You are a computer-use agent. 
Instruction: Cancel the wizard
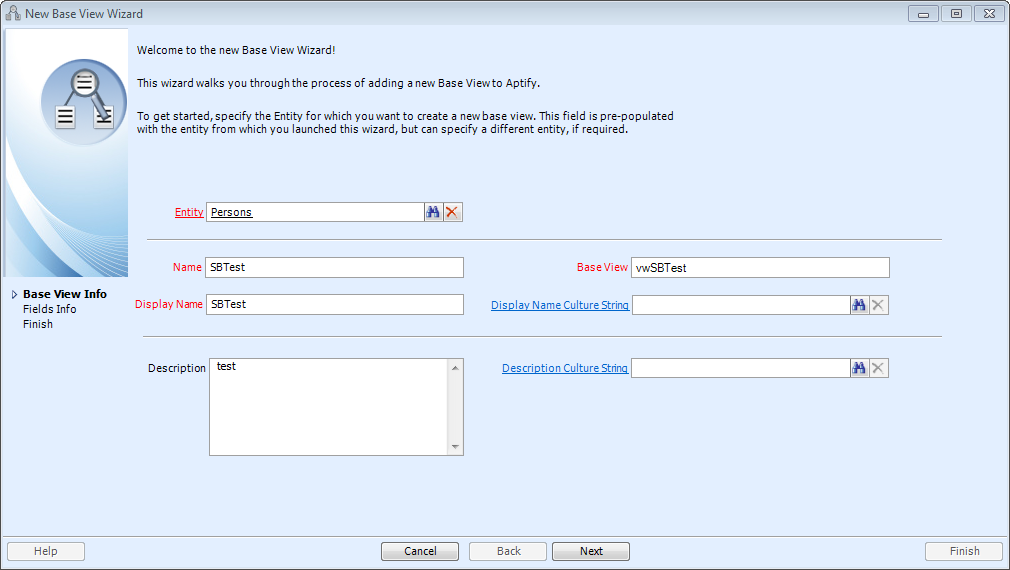pyautogui.click(x=420, y=551)
